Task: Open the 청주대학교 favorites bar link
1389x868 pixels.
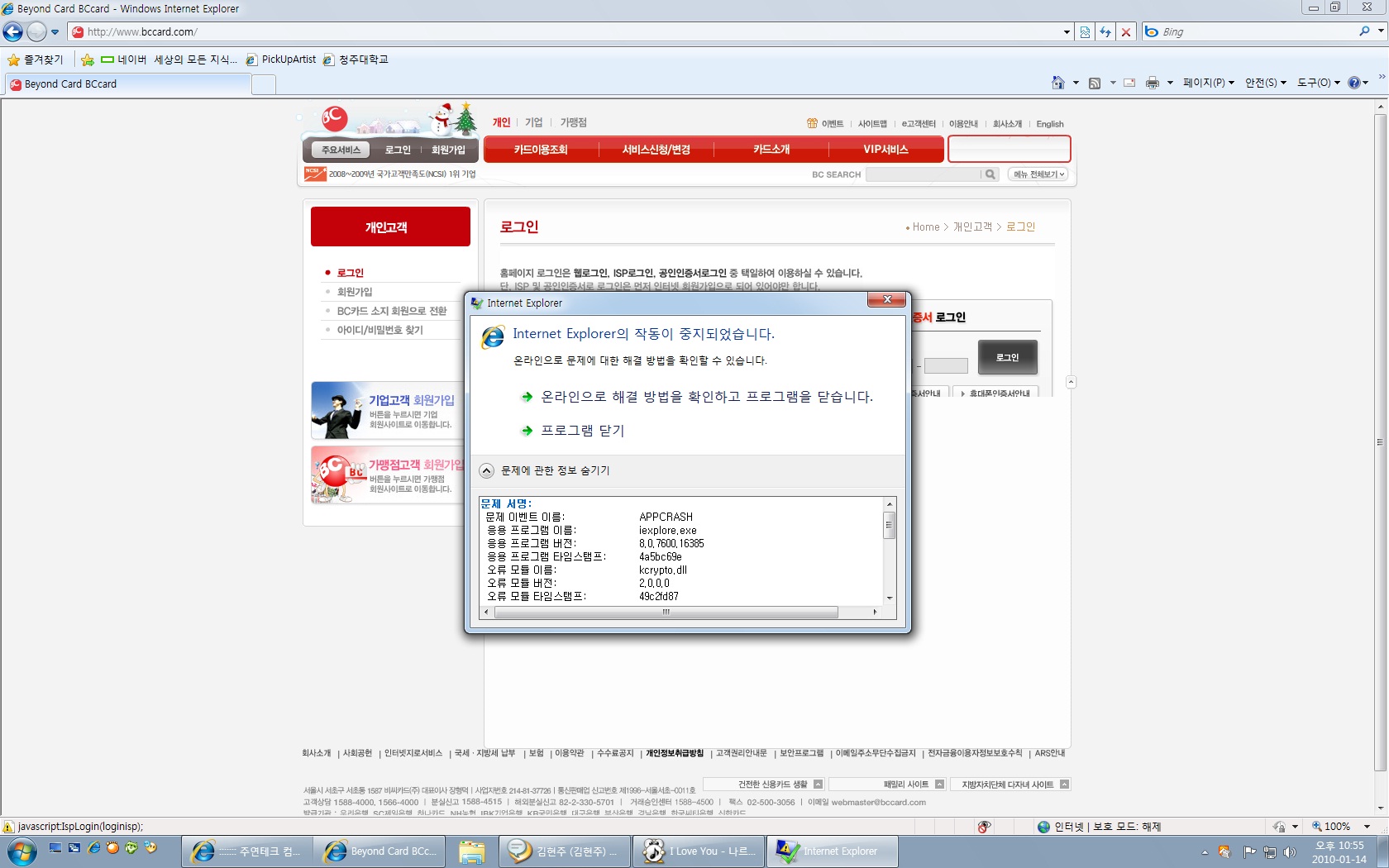Action: [x=356, y=60]
